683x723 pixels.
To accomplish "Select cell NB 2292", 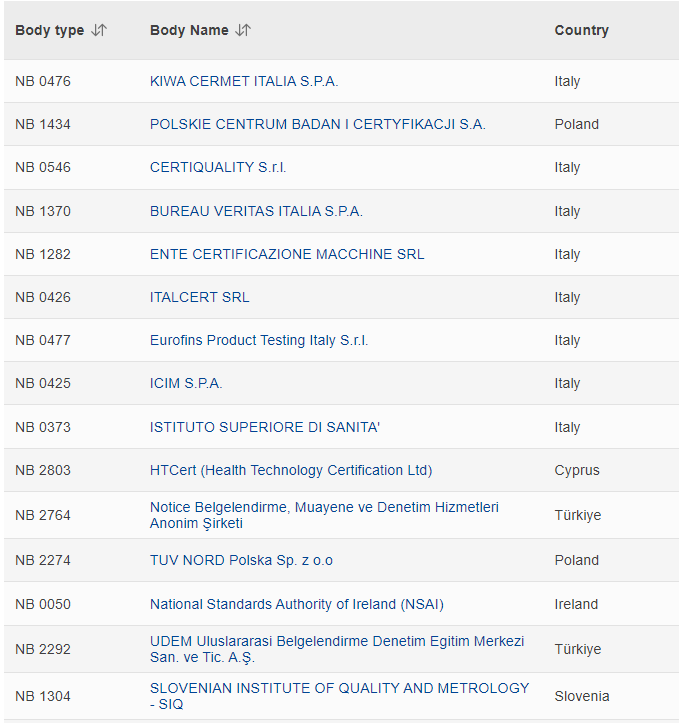I will pos(43,649).
